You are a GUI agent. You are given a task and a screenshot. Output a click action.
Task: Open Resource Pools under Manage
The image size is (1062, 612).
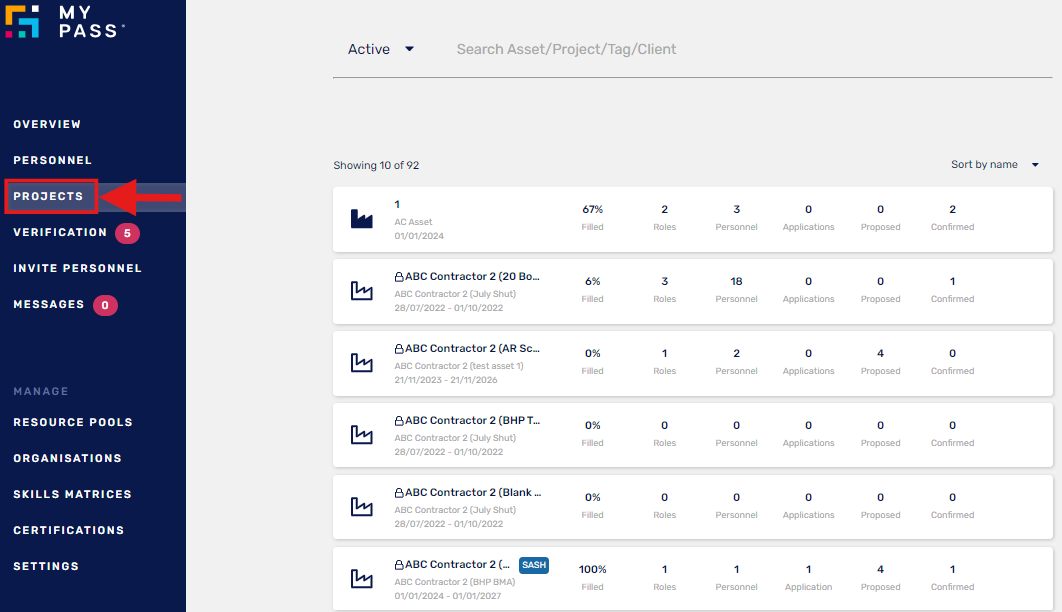pos(73,423)
